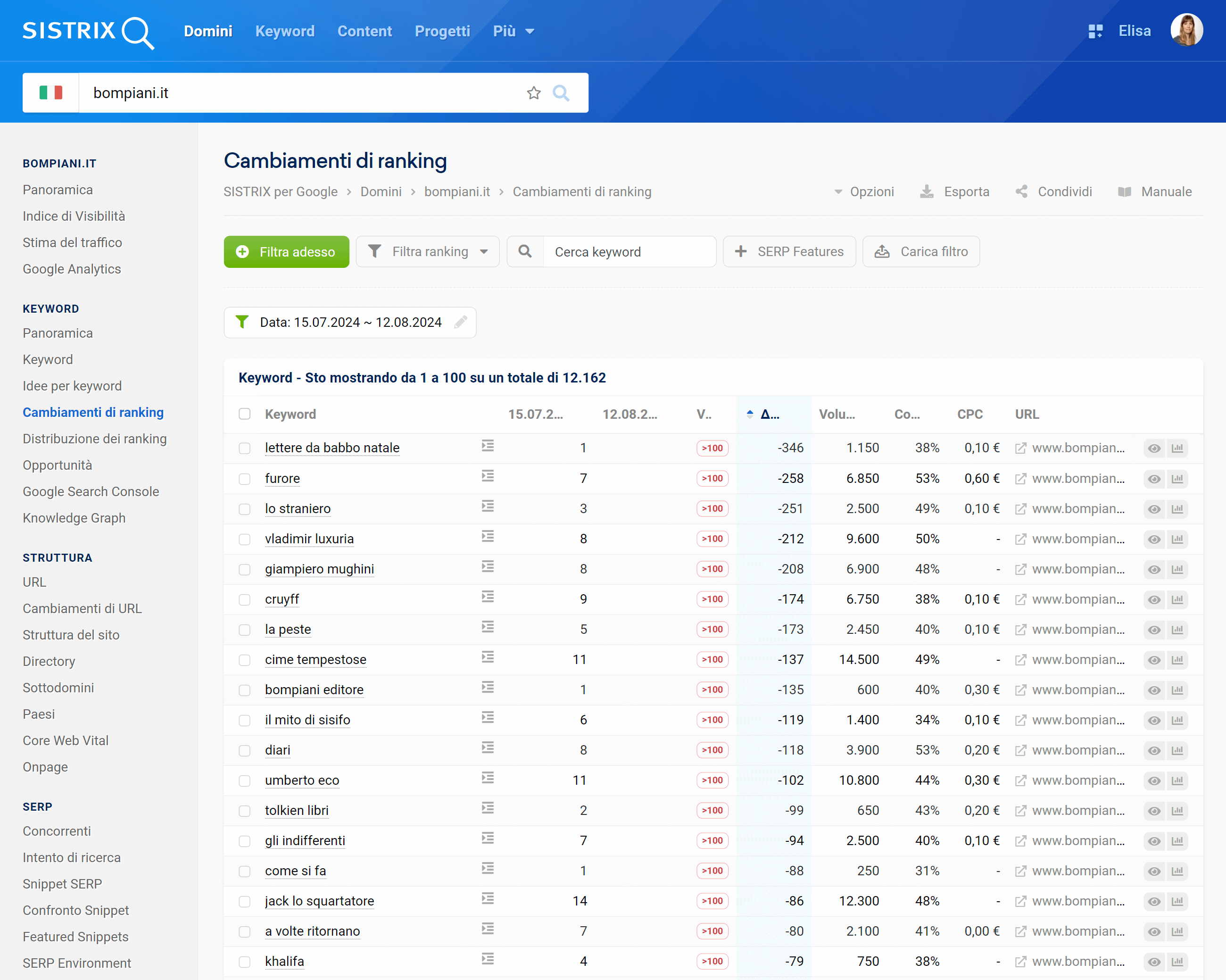
Task: Open the Manuale link
Action: click(1154, 191)
